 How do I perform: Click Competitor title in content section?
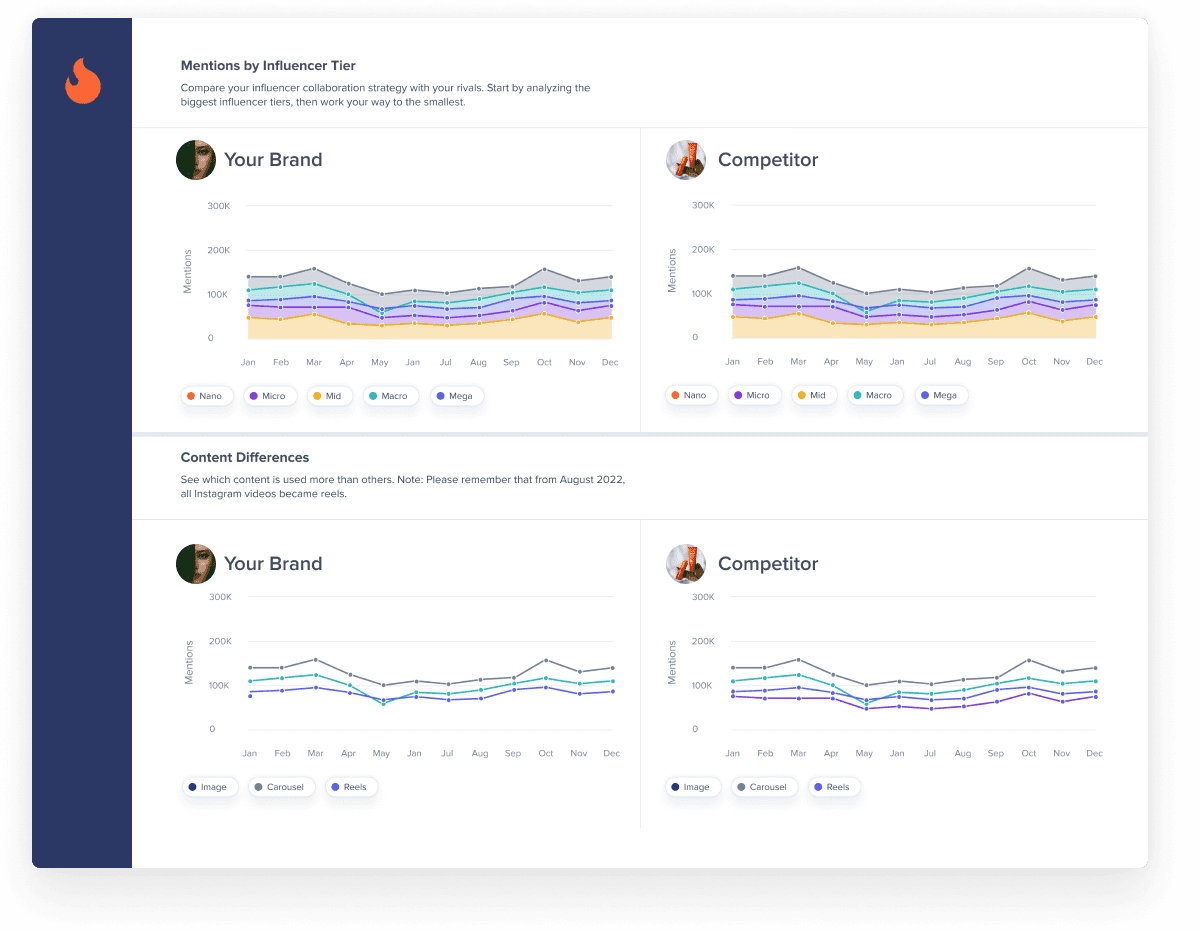pyautogui.click(x=768, y=564)
